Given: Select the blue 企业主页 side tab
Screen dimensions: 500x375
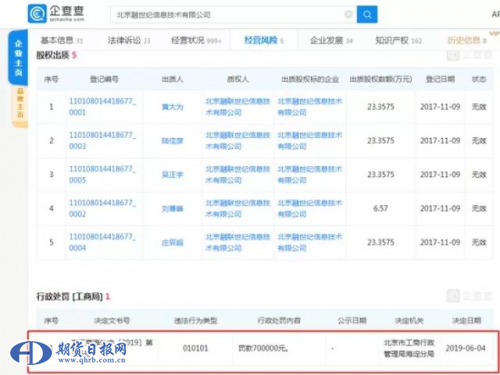Looking at the screenshot, I should coord(18,57).
